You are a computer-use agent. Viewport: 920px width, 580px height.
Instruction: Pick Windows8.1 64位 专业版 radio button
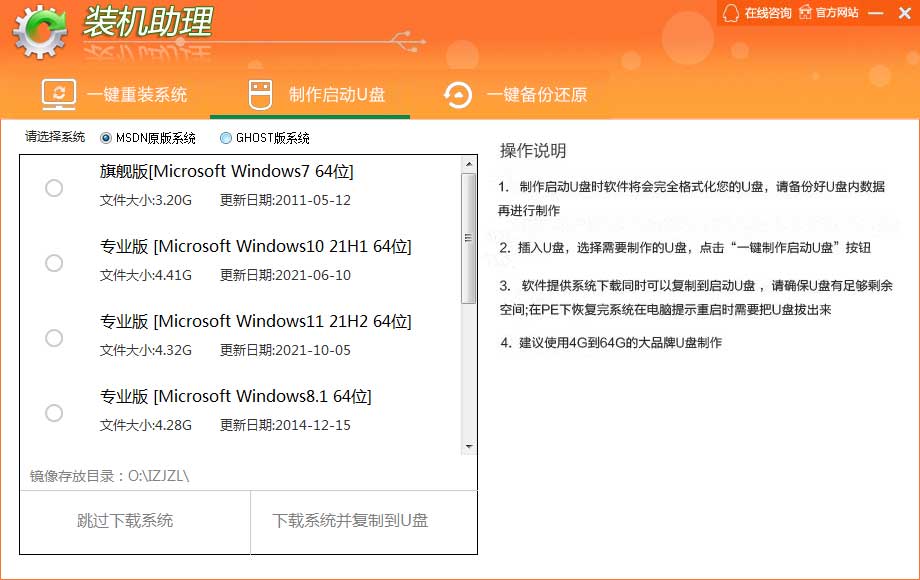tap(54, 413)
